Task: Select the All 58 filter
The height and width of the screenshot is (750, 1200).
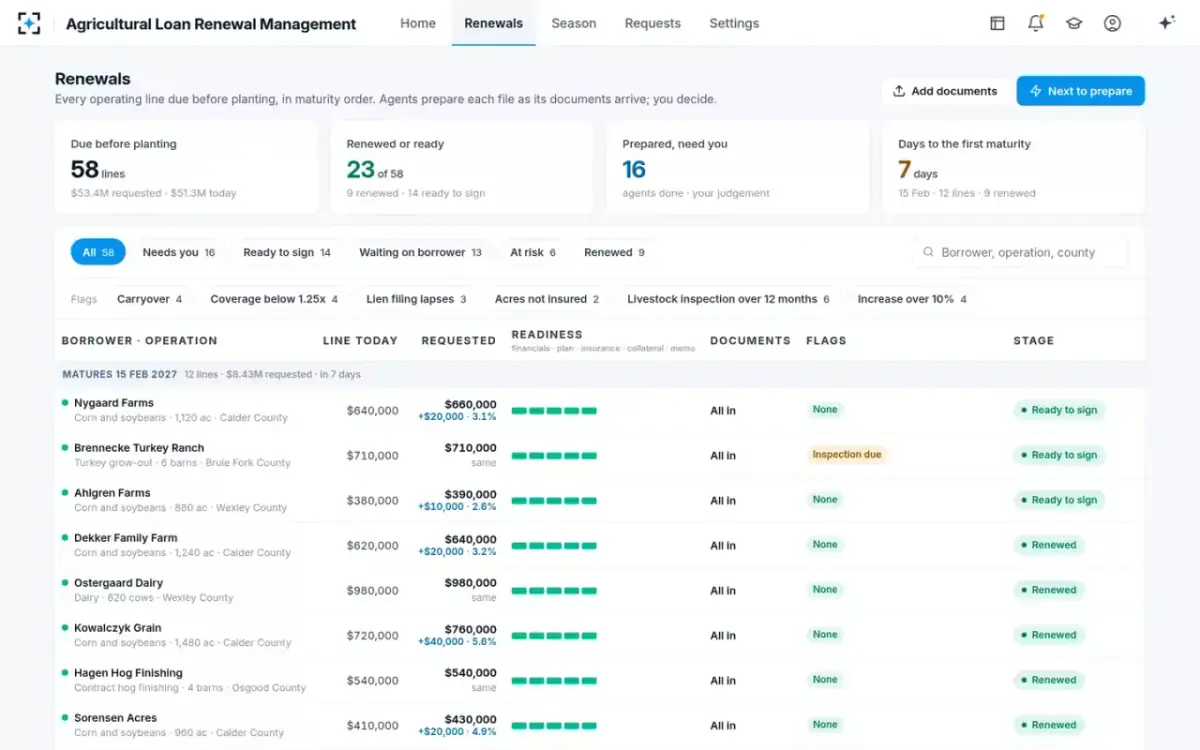Action: (x=98, y=252)
